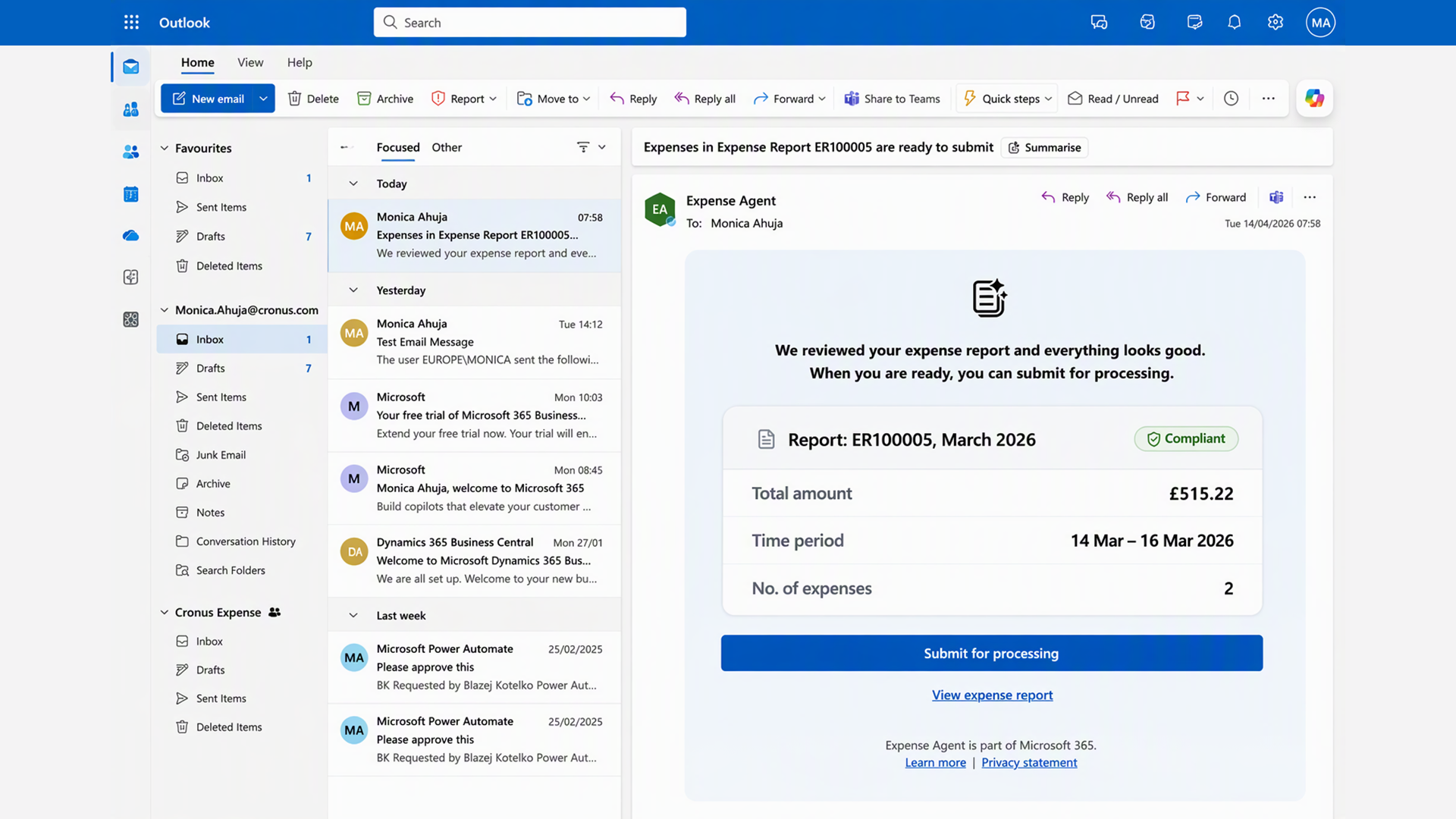Click Submit for processing button
The height and width of the screenshot is (819, 1456).
tap(991, 653)
